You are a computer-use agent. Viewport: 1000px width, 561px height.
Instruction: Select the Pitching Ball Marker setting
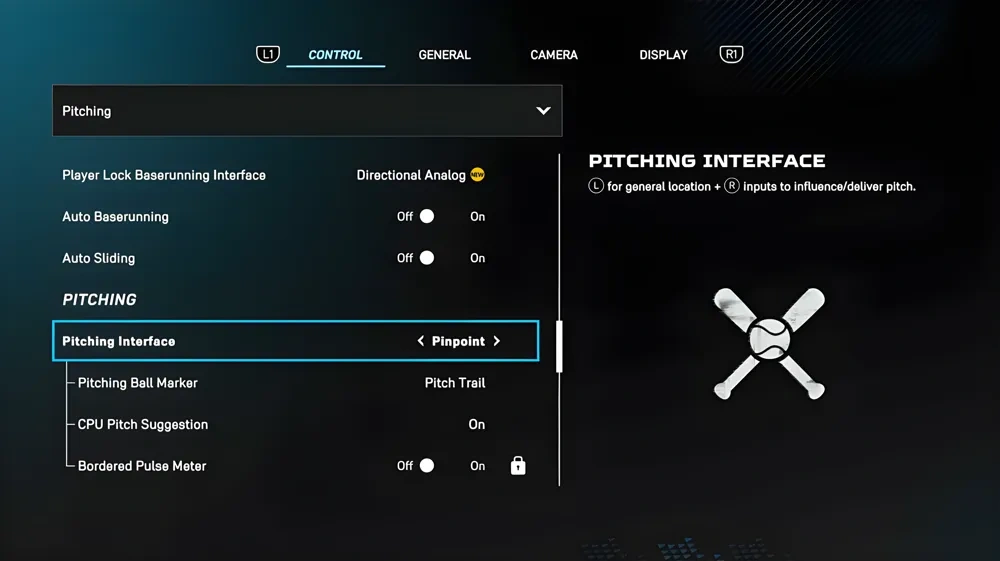point(296,382)
